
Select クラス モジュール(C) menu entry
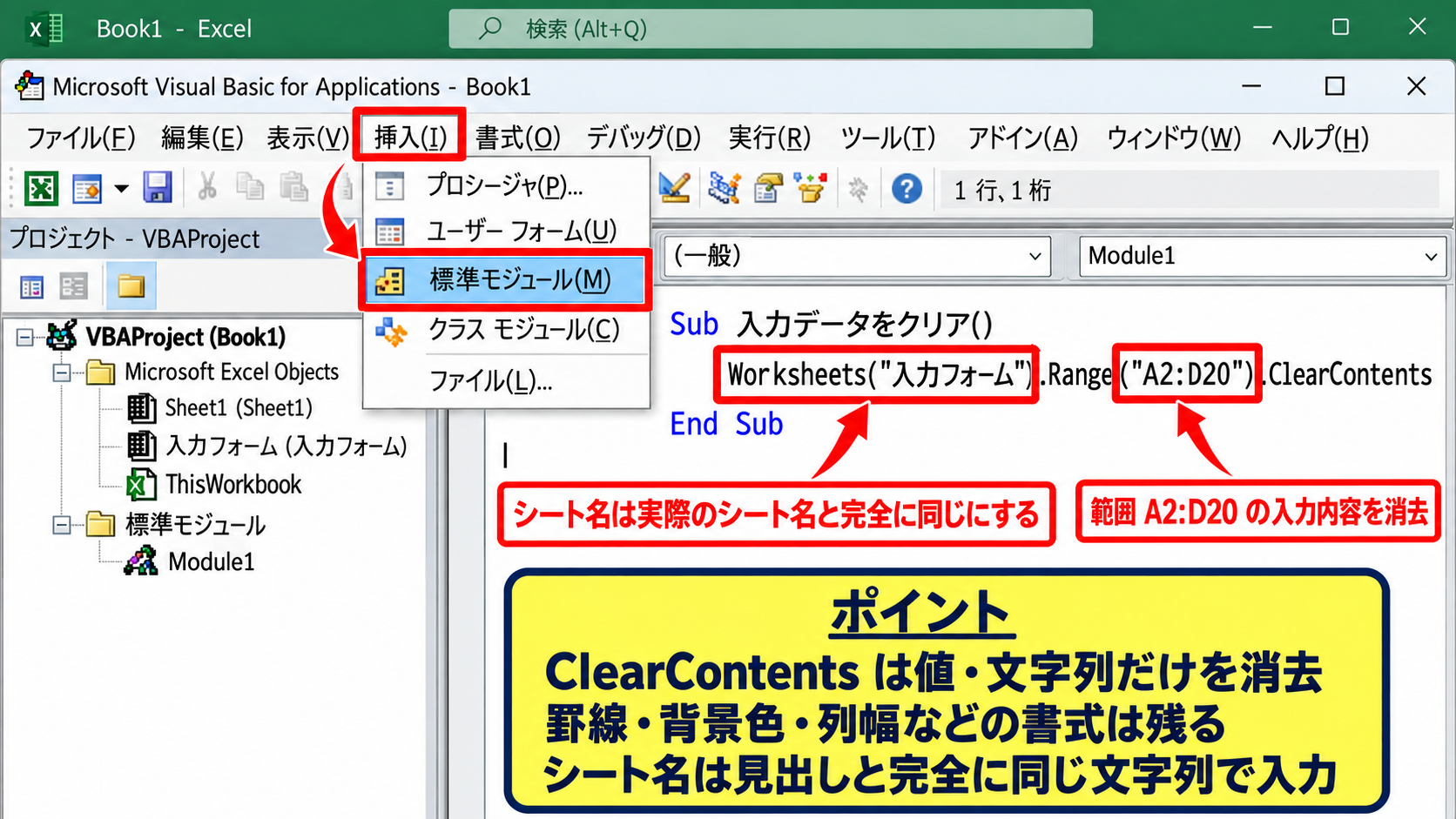tap(506, 330)
